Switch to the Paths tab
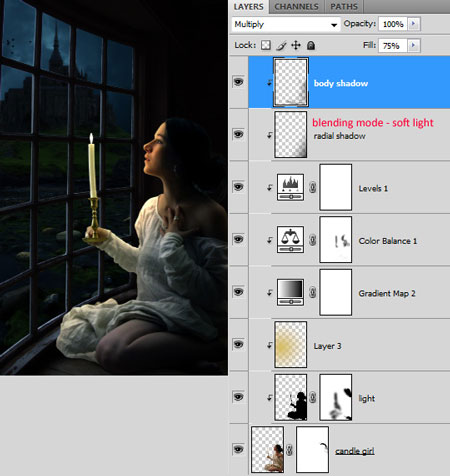 (x=344, y=7)
